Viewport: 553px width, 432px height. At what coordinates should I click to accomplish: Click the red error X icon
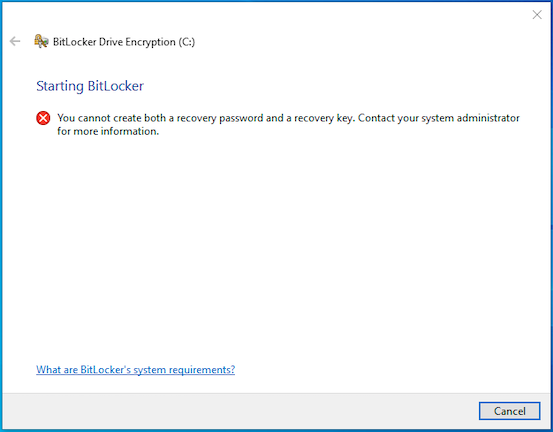(43, 118)
